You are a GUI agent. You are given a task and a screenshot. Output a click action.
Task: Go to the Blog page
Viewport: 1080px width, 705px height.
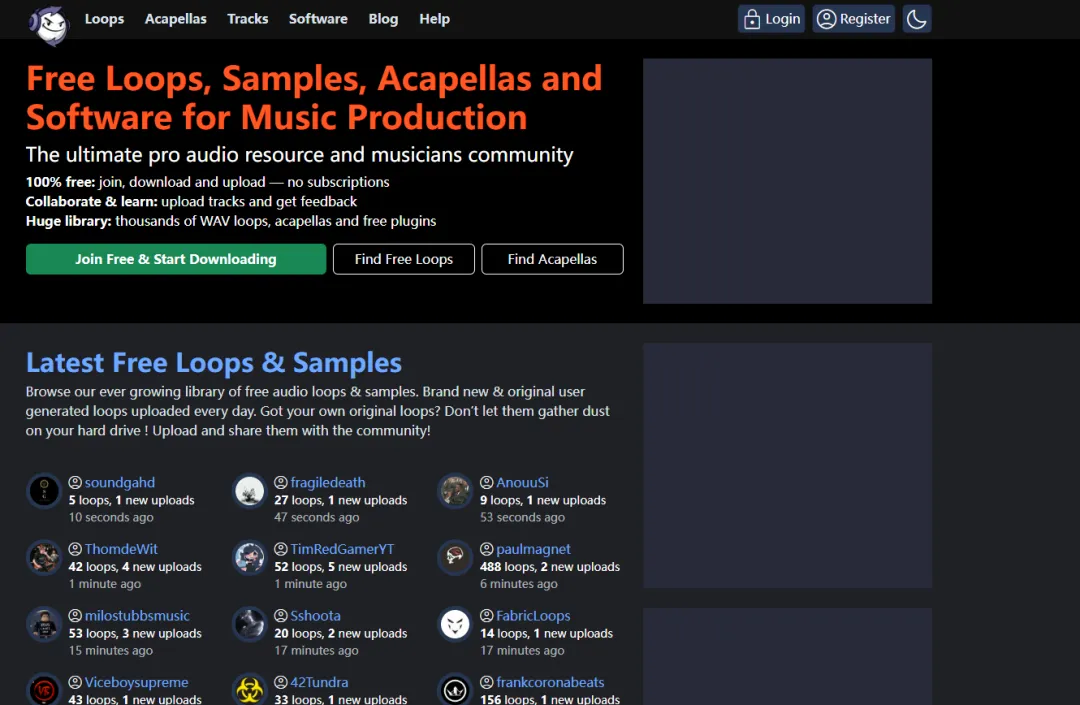pos(384,19)
